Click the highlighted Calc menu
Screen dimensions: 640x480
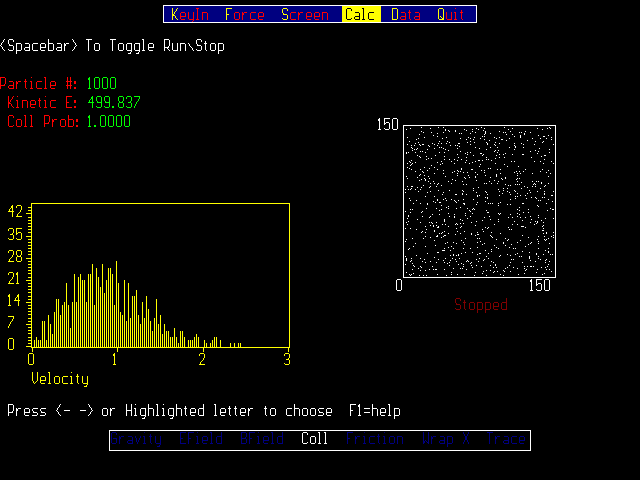360,15
